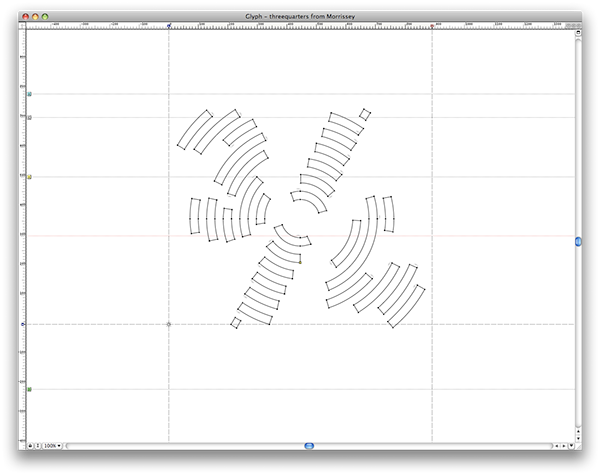The height and width of the screenshot is (475, 600).
Task: Click the up-down meter button beside zoom
Action: tap(38, 446)
